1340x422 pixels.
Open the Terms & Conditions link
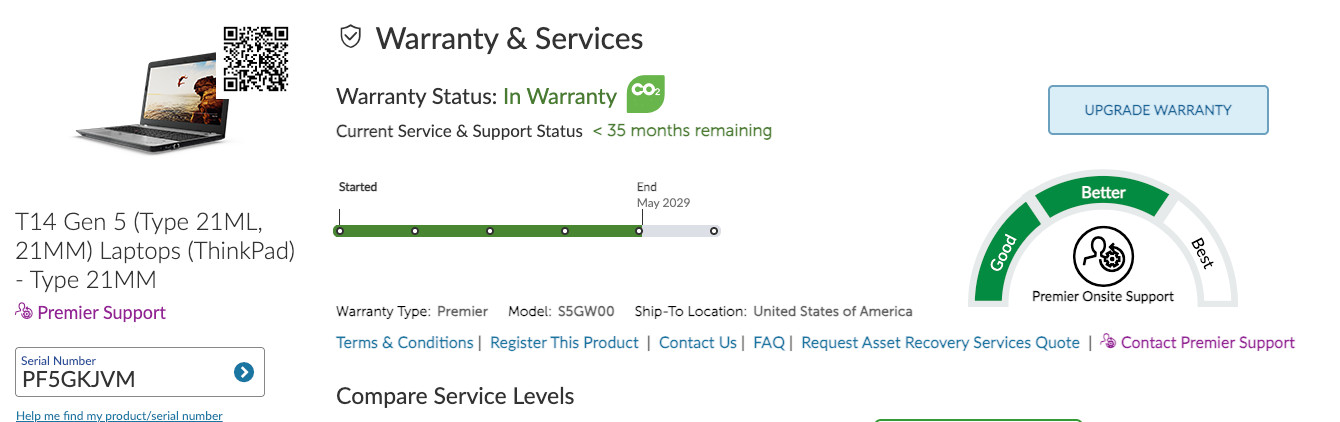click(x=405, y=342)
